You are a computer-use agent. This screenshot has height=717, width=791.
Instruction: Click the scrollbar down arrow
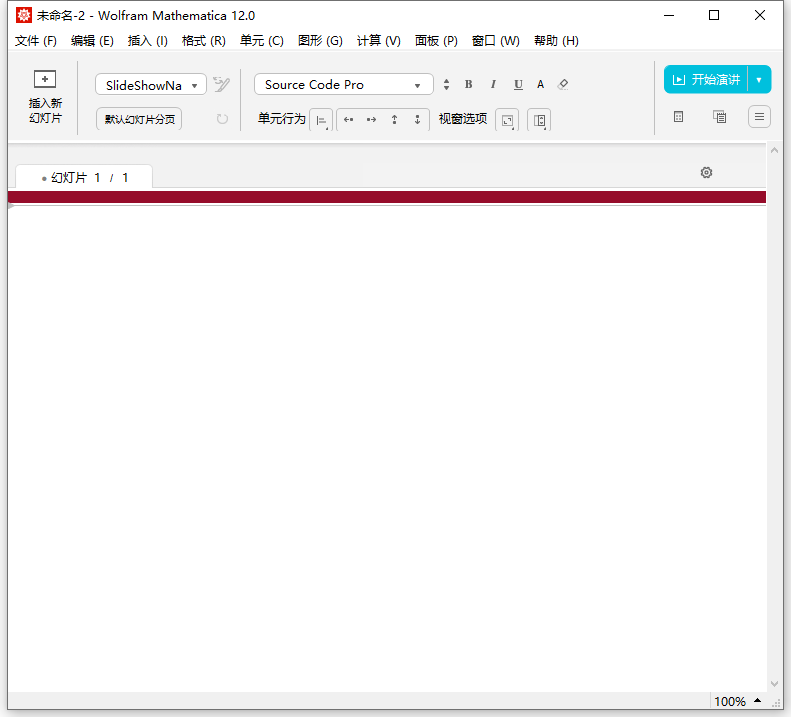(x=774, y=684)
